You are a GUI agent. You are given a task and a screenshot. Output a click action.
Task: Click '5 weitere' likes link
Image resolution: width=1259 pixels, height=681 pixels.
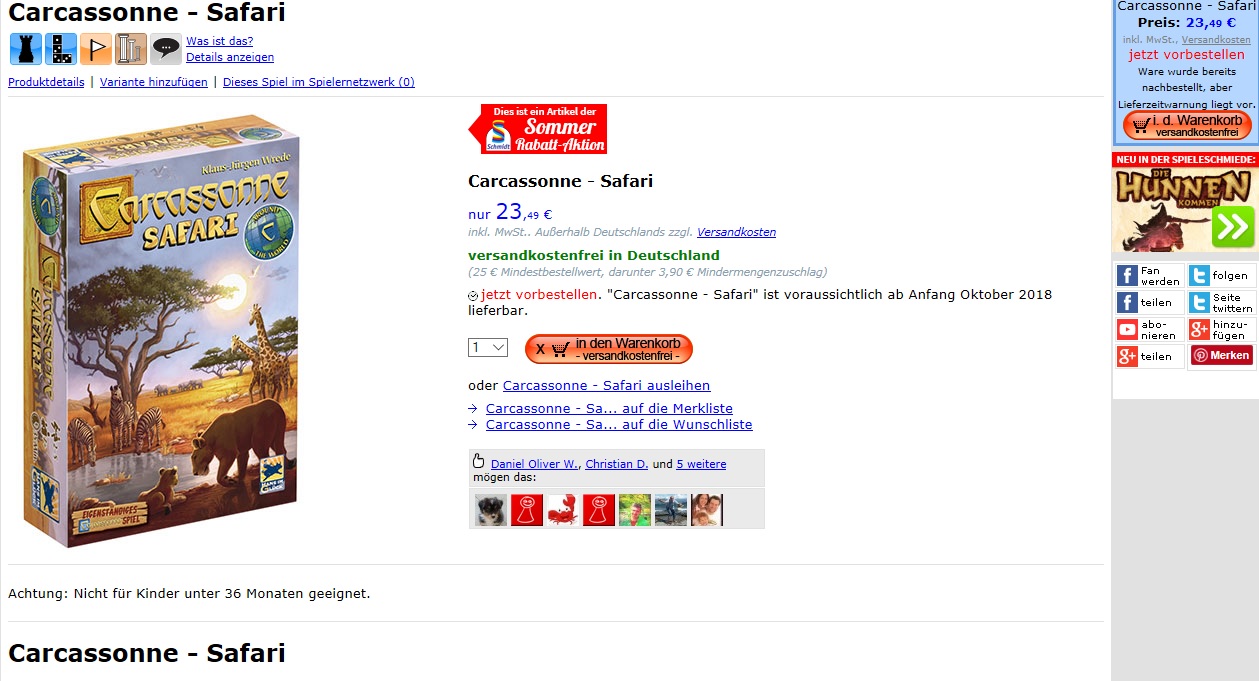pyautogui.click(x=701, y=464)
